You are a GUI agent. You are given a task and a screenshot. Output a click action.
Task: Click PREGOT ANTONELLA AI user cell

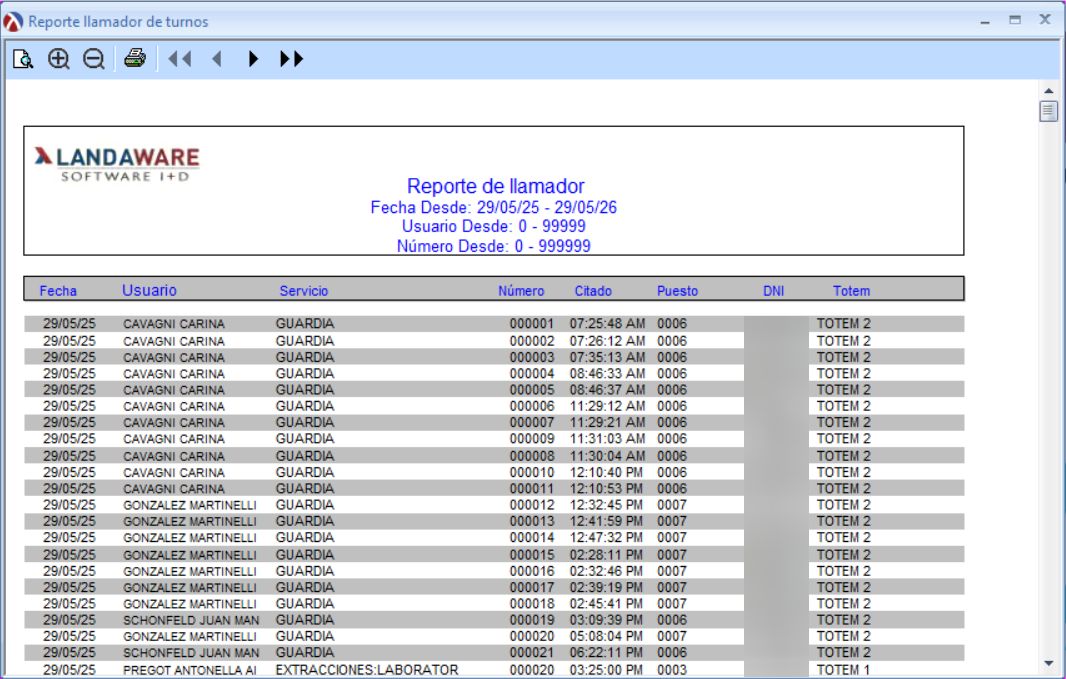[190, 670]
